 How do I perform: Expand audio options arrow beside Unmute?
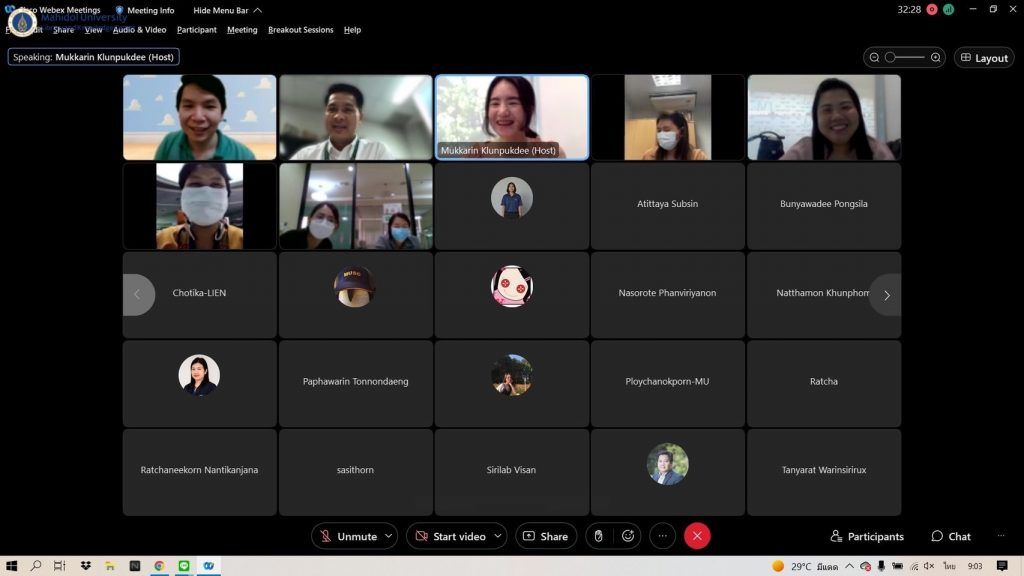click(388, 536)
